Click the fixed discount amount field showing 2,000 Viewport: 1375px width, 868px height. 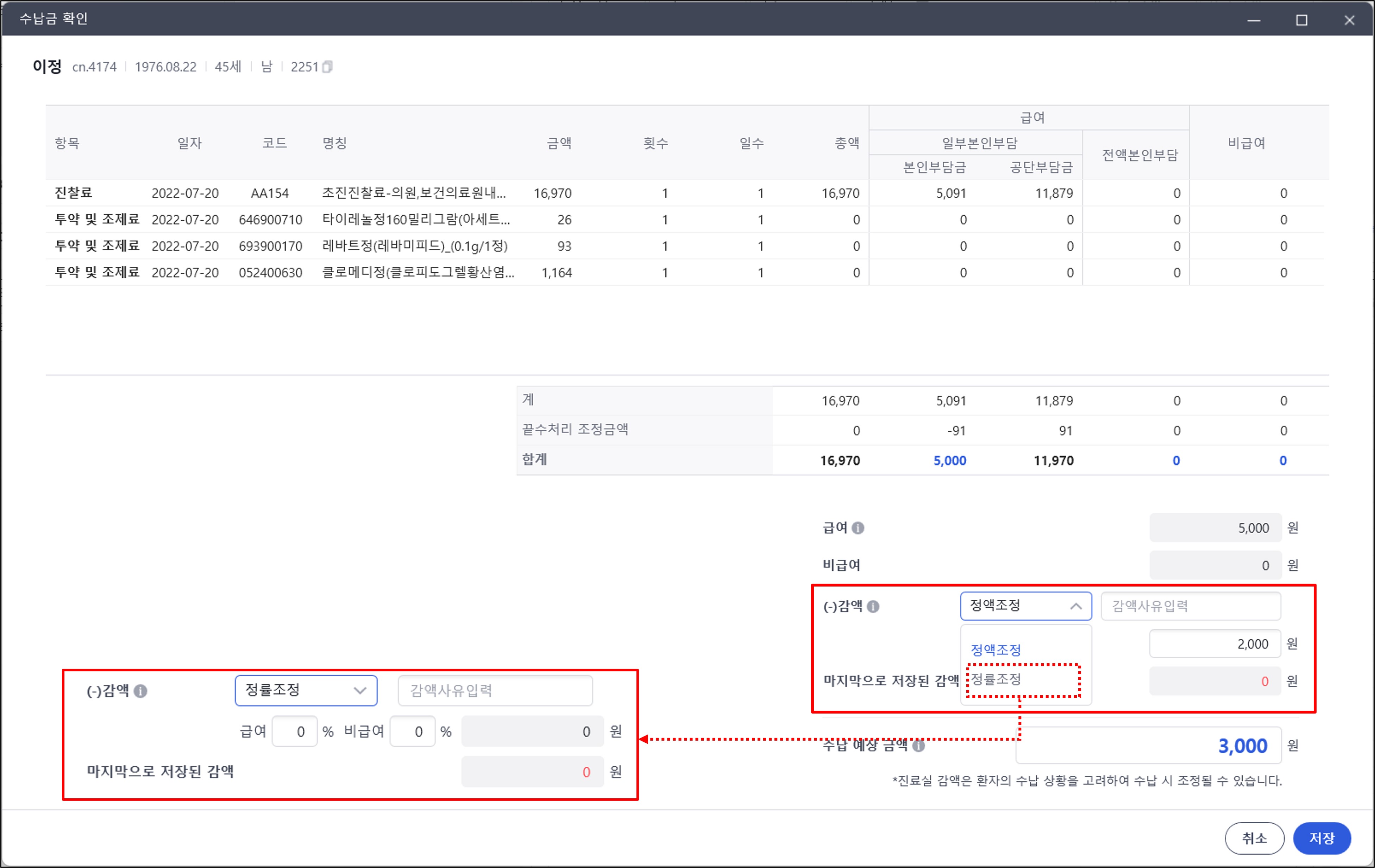pyautogui.click(x=1215, y=644)
